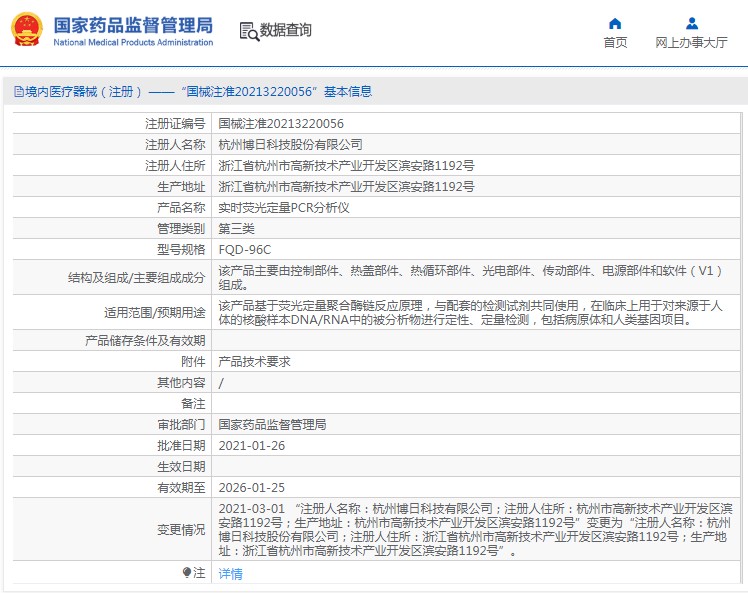This screenshot has height=593, width=748.
Task: Select 杭州博日科技股份有限公司 registrant name
Action: click(x=290, y=145)
